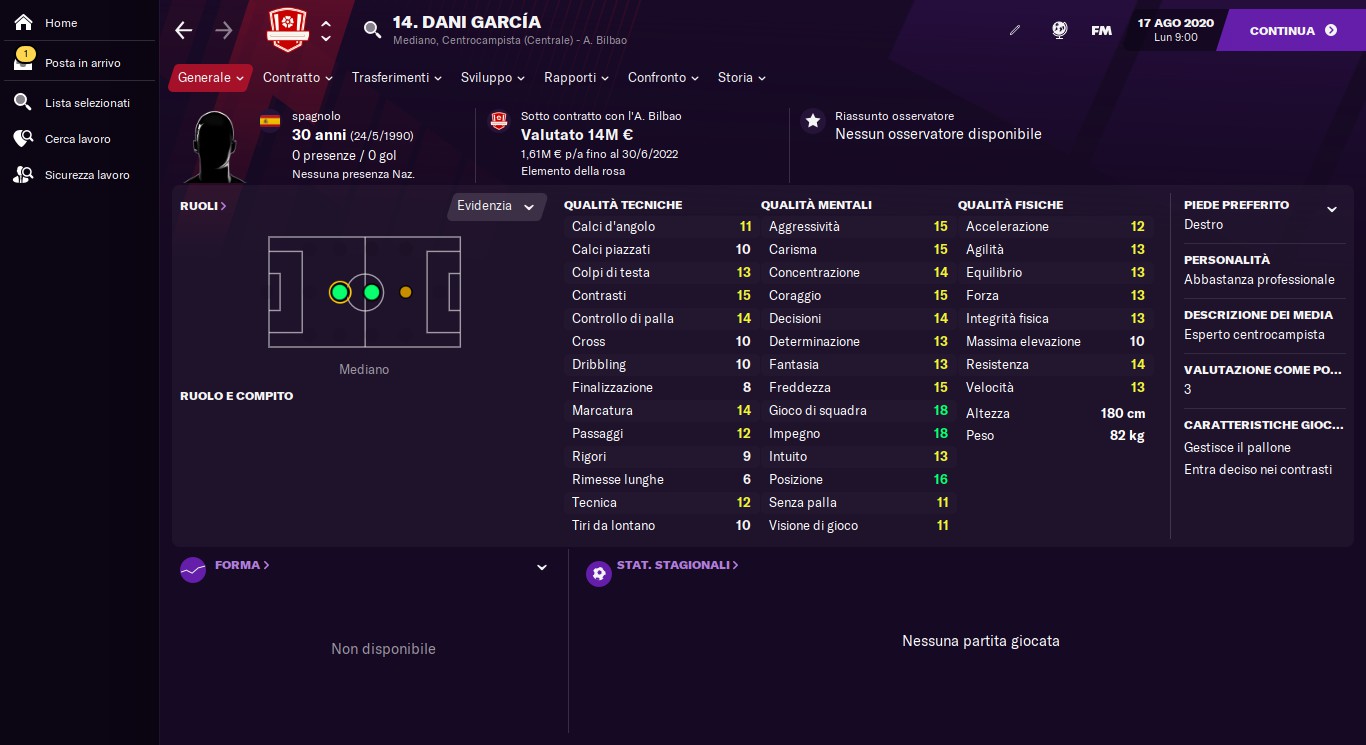Open the Contratto menu
This screenshot has height=745, width=1366.
tap(297, 77)
